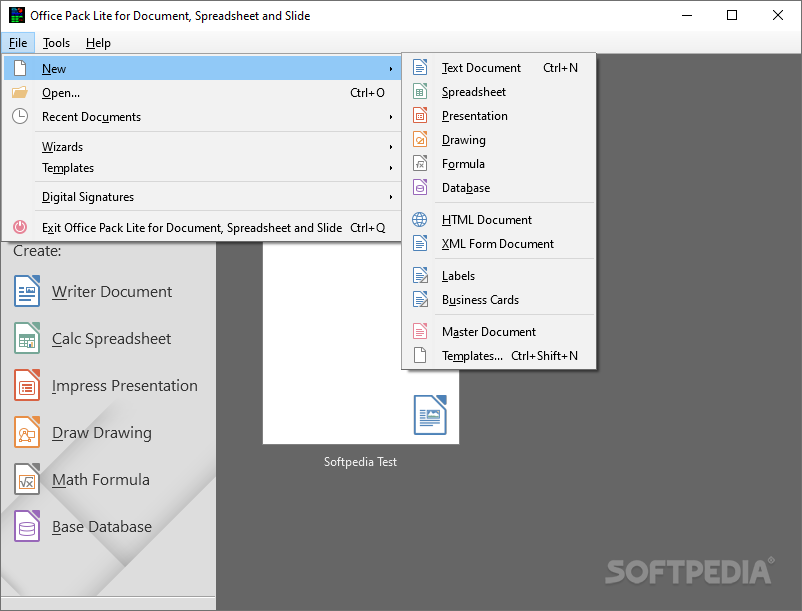The height and width of the screenshot is (611, 802).
Task: Click the Draw Drawing icon in Create list
Action: point(27,432)
